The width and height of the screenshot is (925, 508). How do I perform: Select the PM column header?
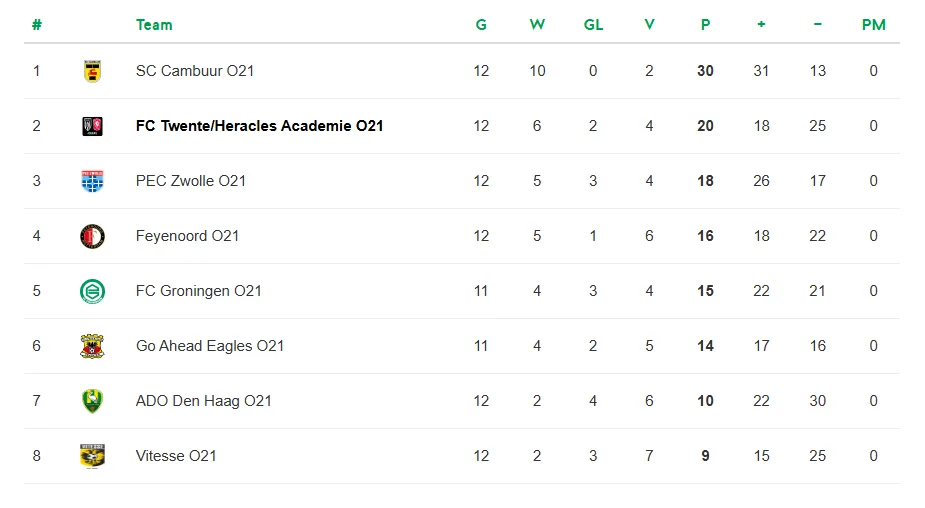874,25
